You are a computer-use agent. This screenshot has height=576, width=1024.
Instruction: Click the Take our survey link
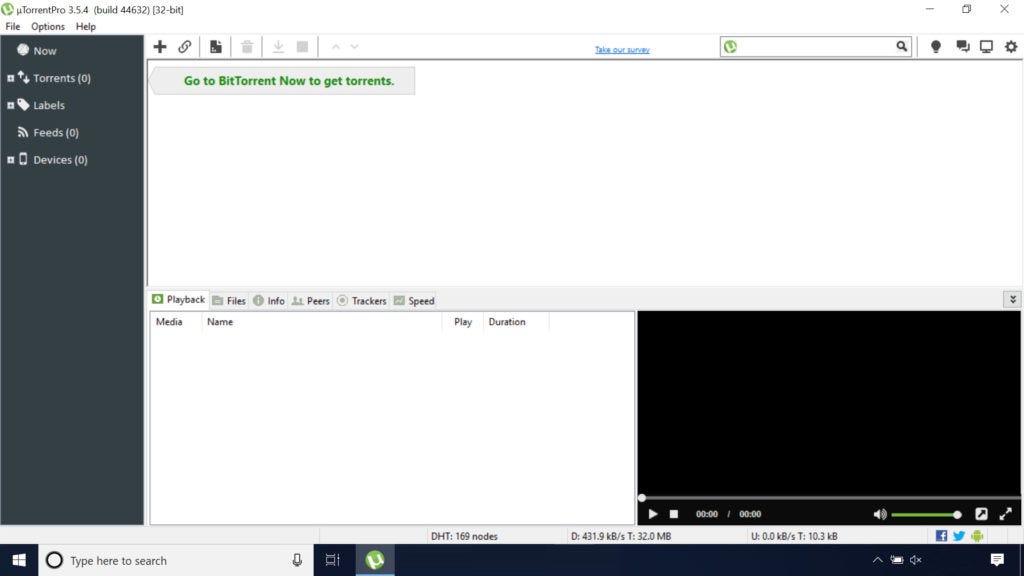click(622, 50)
